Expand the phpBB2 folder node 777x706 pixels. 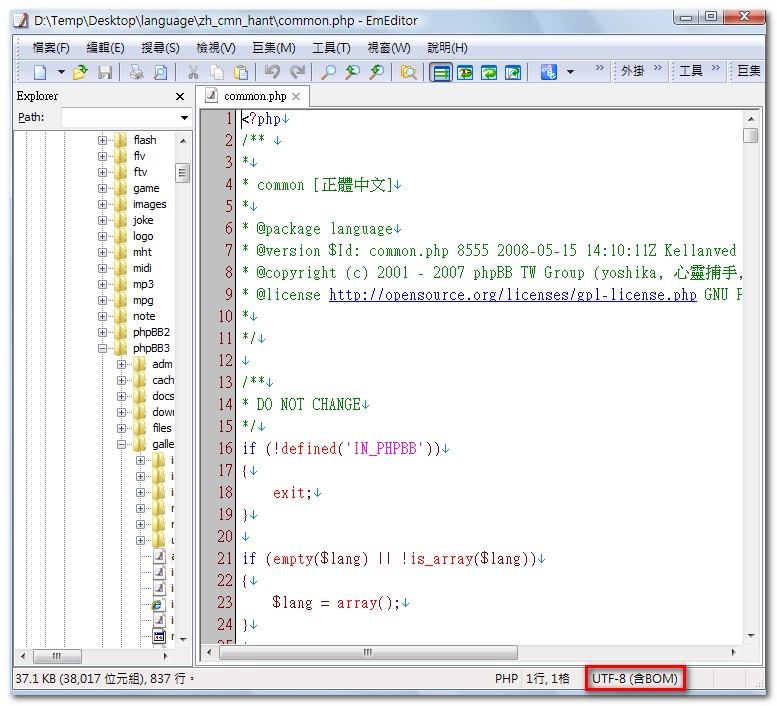click(x=102, y=332)
